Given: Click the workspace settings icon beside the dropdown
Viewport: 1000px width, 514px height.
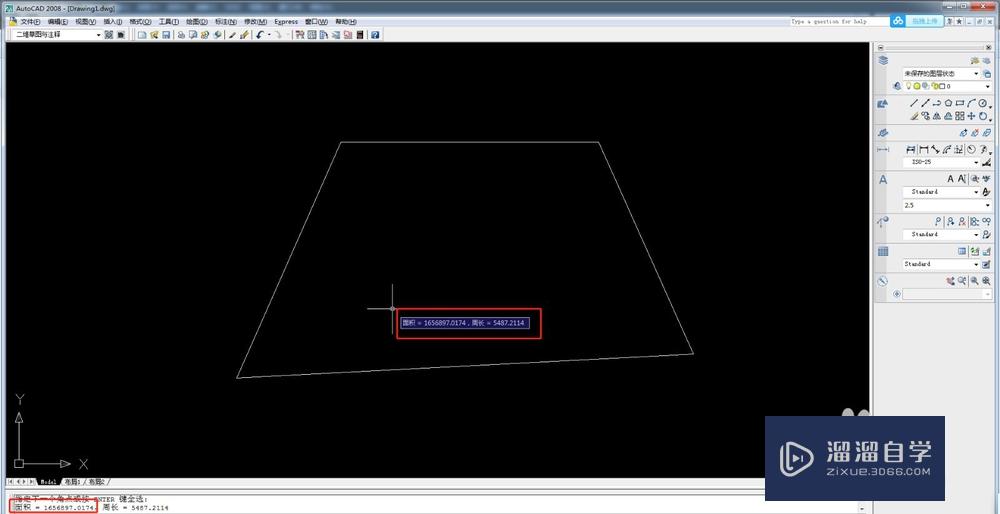Looking at the screenshot, I should tap(109, 34).
